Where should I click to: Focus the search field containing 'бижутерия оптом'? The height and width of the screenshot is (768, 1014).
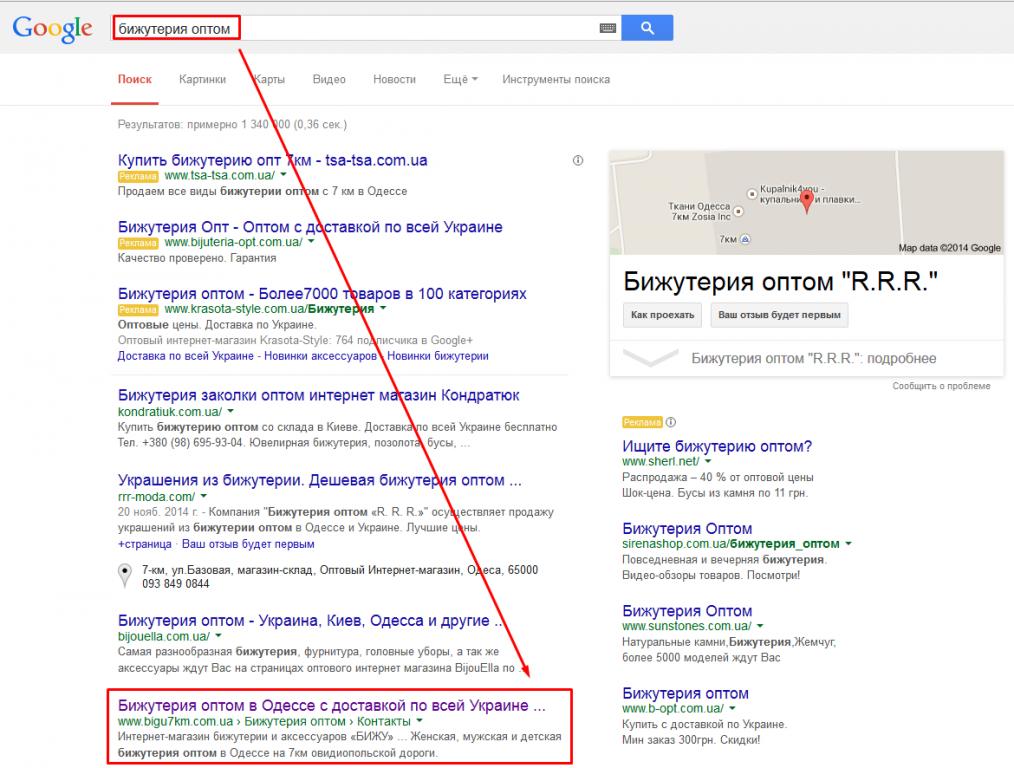point(366,28)
